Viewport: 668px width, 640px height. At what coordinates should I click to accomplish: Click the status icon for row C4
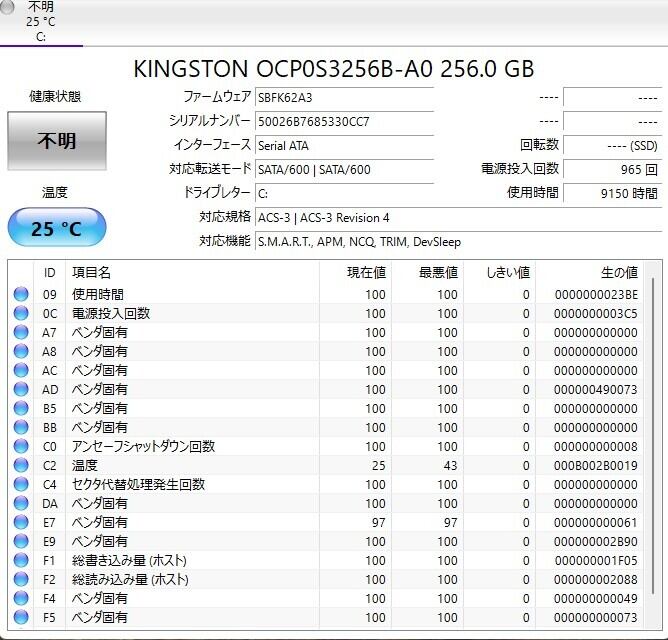21,484
